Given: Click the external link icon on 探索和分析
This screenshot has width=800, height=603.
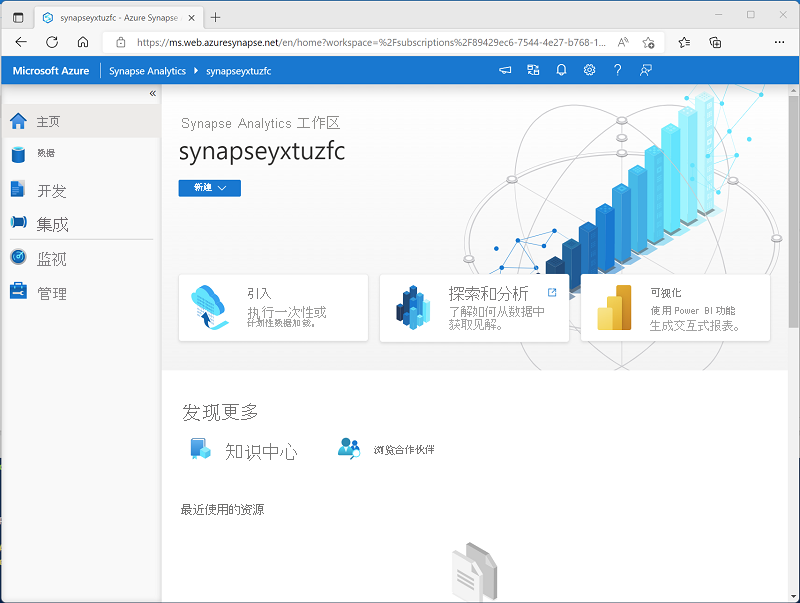Looking at the screenshot, I should coord(552,292).
